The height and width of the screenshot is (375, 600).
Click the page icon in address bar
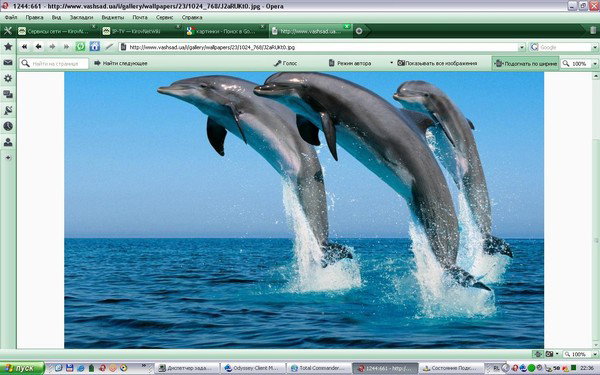123,47
